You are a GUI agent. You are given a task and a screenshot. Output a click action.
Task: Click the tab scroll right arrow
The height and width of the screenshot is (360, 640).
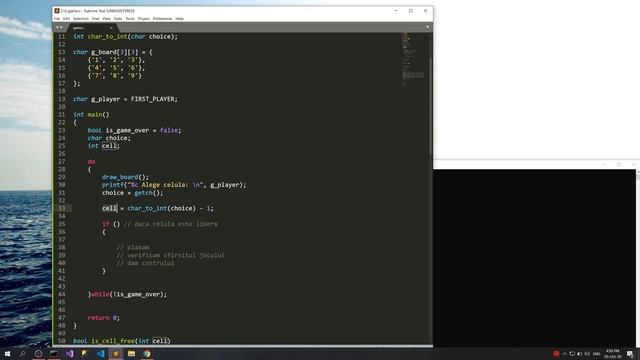point(61,27)
